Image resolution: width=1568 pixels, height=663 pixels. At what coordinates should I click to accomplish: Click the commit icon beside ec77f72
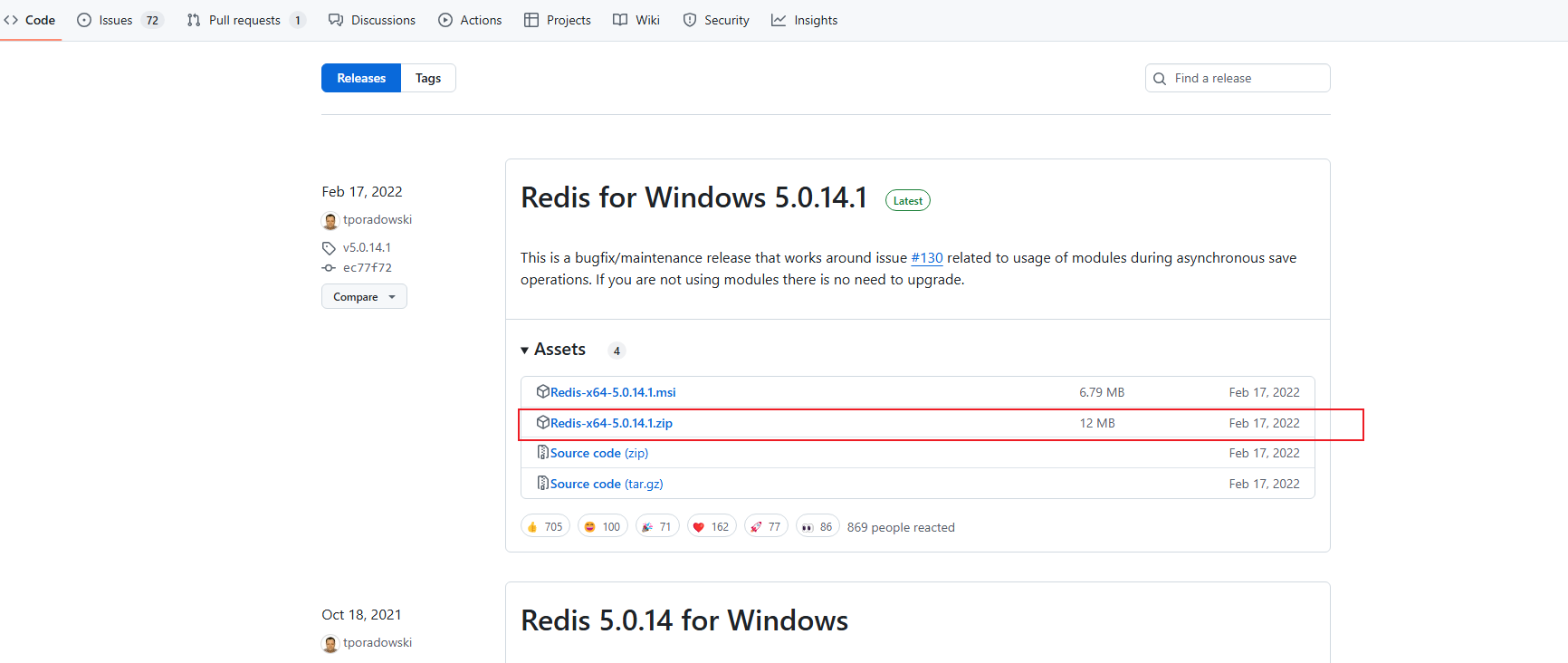click(329, 268)
